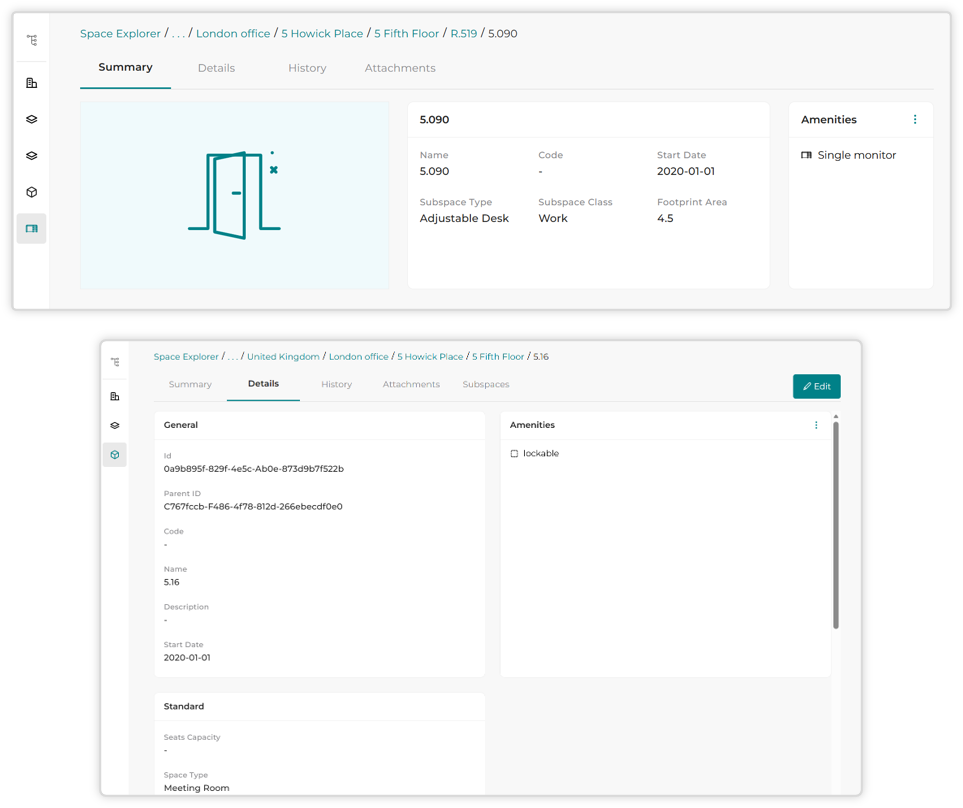Go to 5 Fifth Floor in 5.16 window

(498, 357)
